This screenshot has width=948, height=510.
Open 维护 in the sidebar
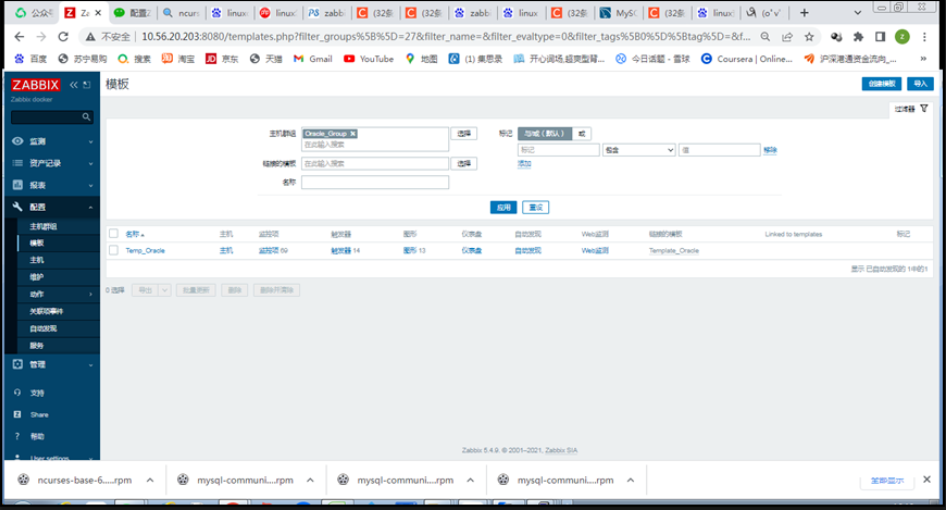37,277
